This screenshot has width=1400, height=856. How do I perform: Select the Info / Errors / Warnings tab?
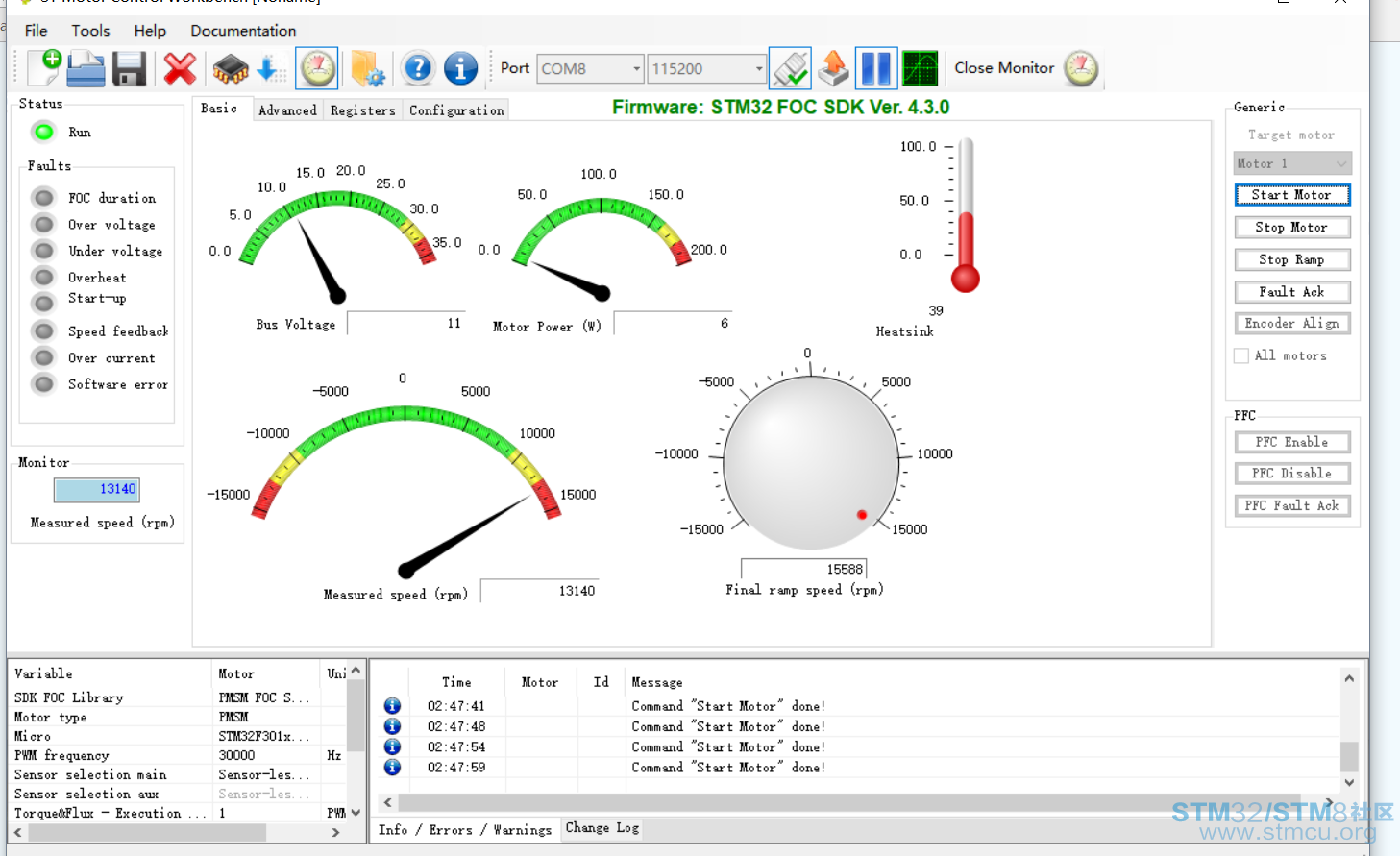point(465,830)
